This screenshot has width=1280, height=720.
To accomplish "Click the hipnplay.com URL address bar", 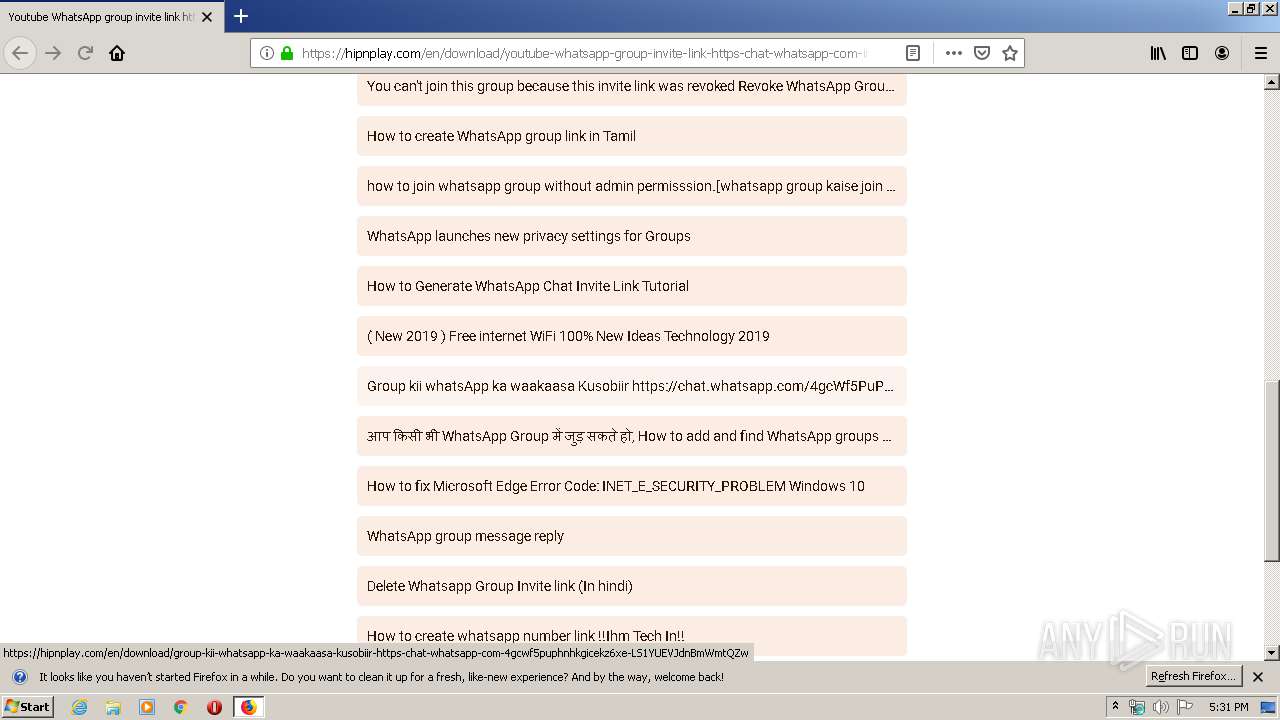I will 584,53.
